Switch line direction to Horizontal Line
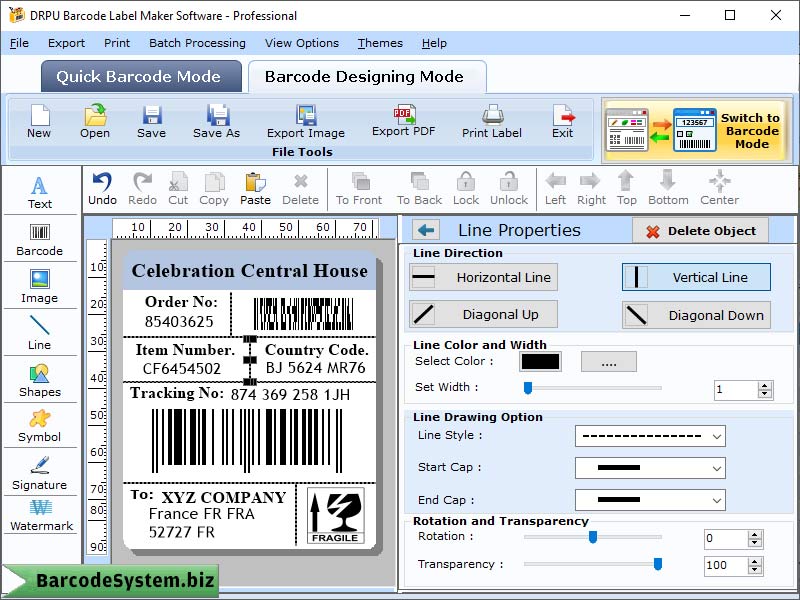800x600 pixels. (482, 277)
